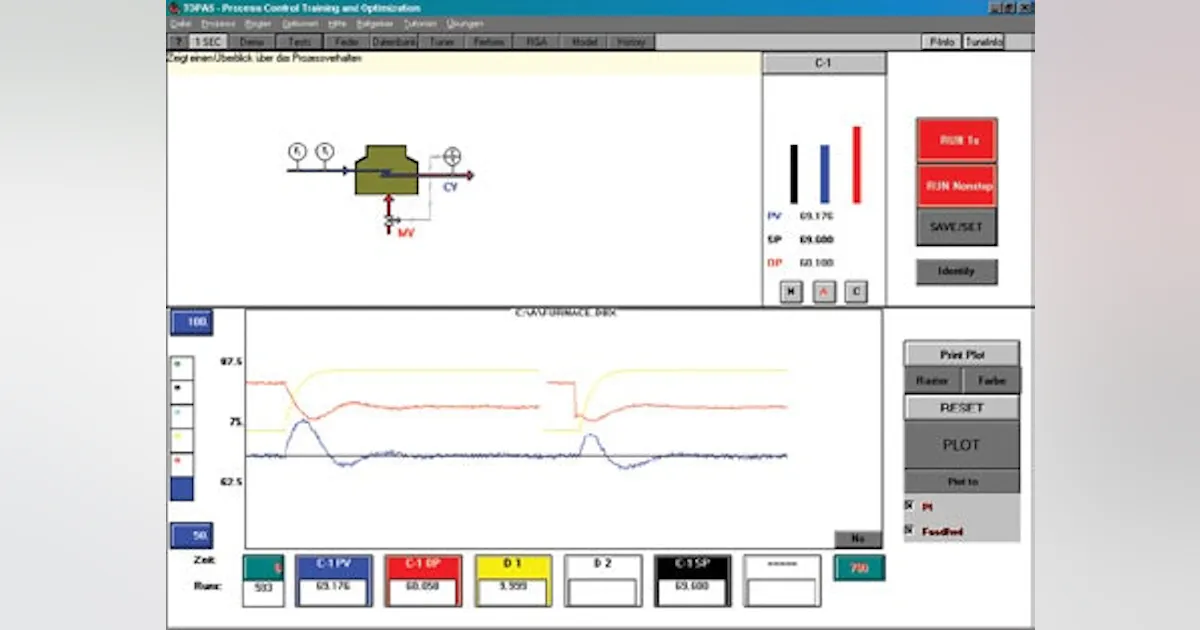
Task: Click the red-dot legend box left of plot
Action: tap(183, 464)
